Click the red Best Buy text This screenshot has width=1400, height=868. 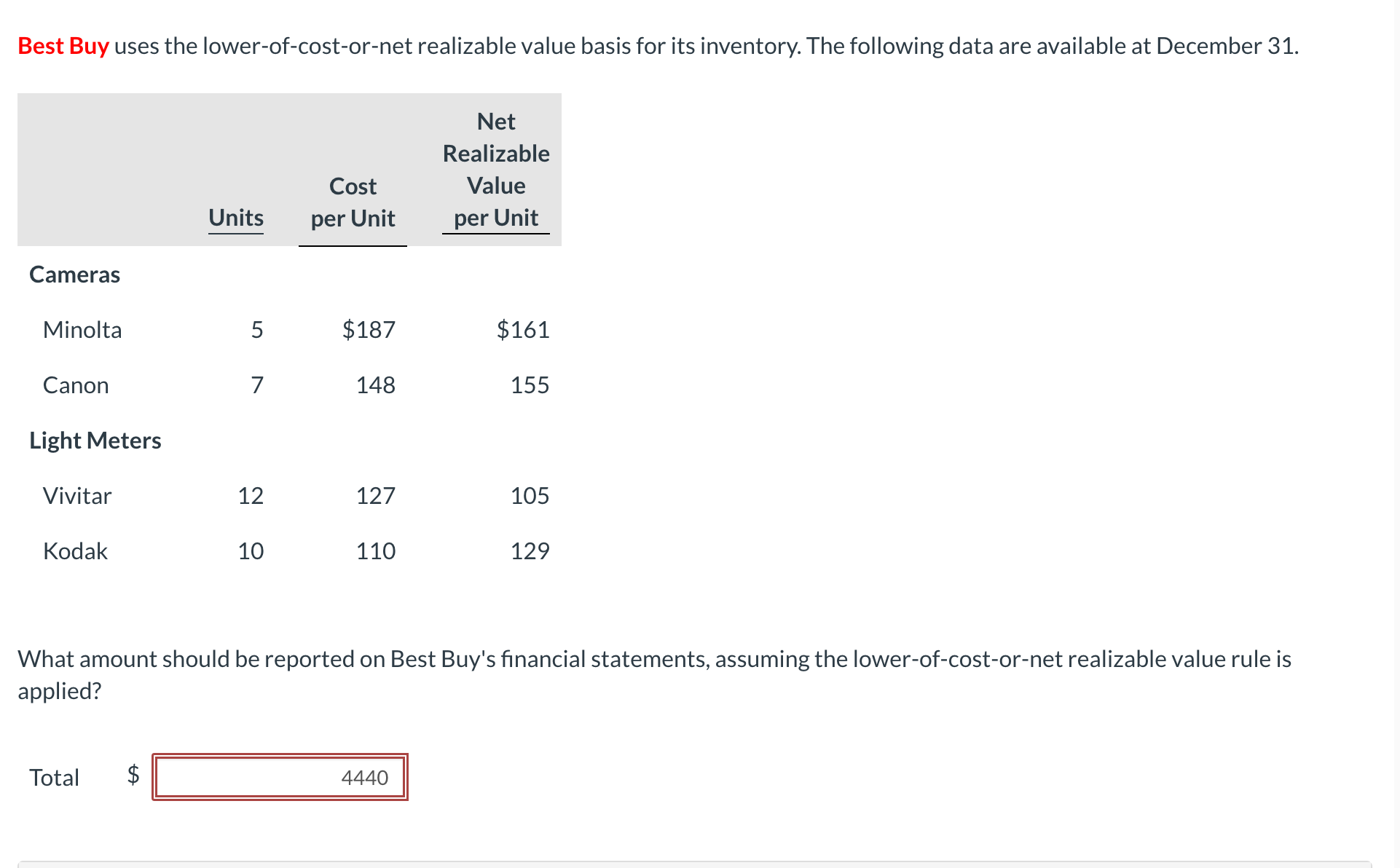pyautogui.click(x=63, y=45)
